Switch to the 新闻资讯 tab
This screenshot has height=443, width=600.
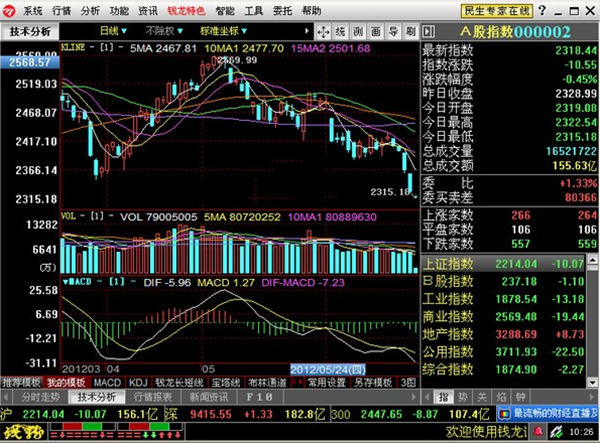pyautogui.click(x=209, y=397)
